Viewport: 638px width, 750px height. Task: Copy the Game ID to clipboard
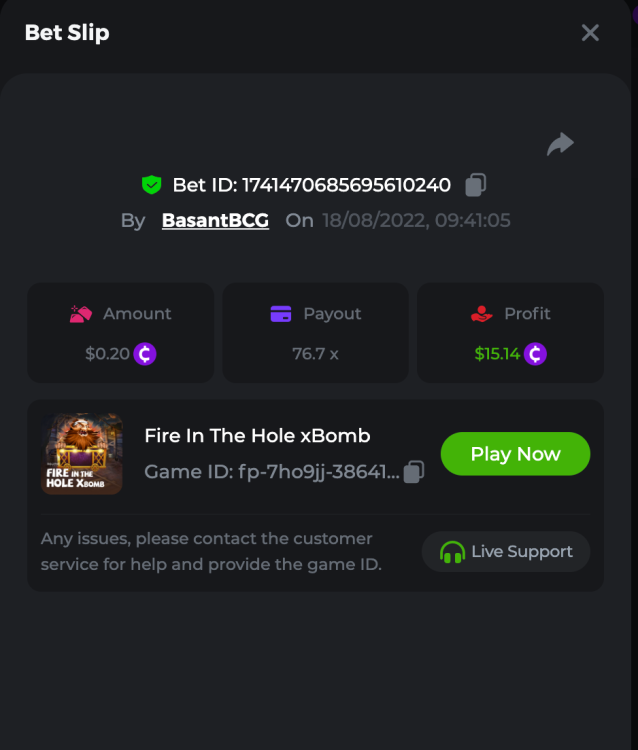414,471
